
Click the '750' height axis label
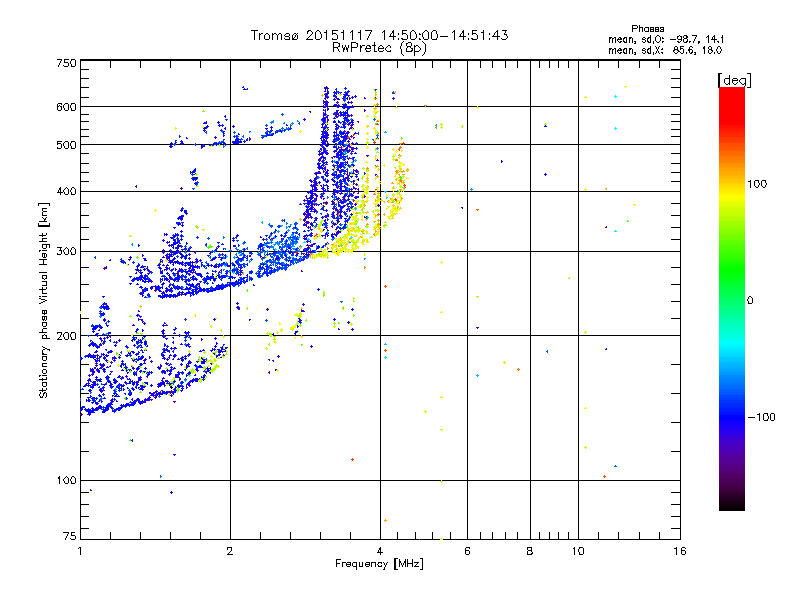click(x=66, y=63)
